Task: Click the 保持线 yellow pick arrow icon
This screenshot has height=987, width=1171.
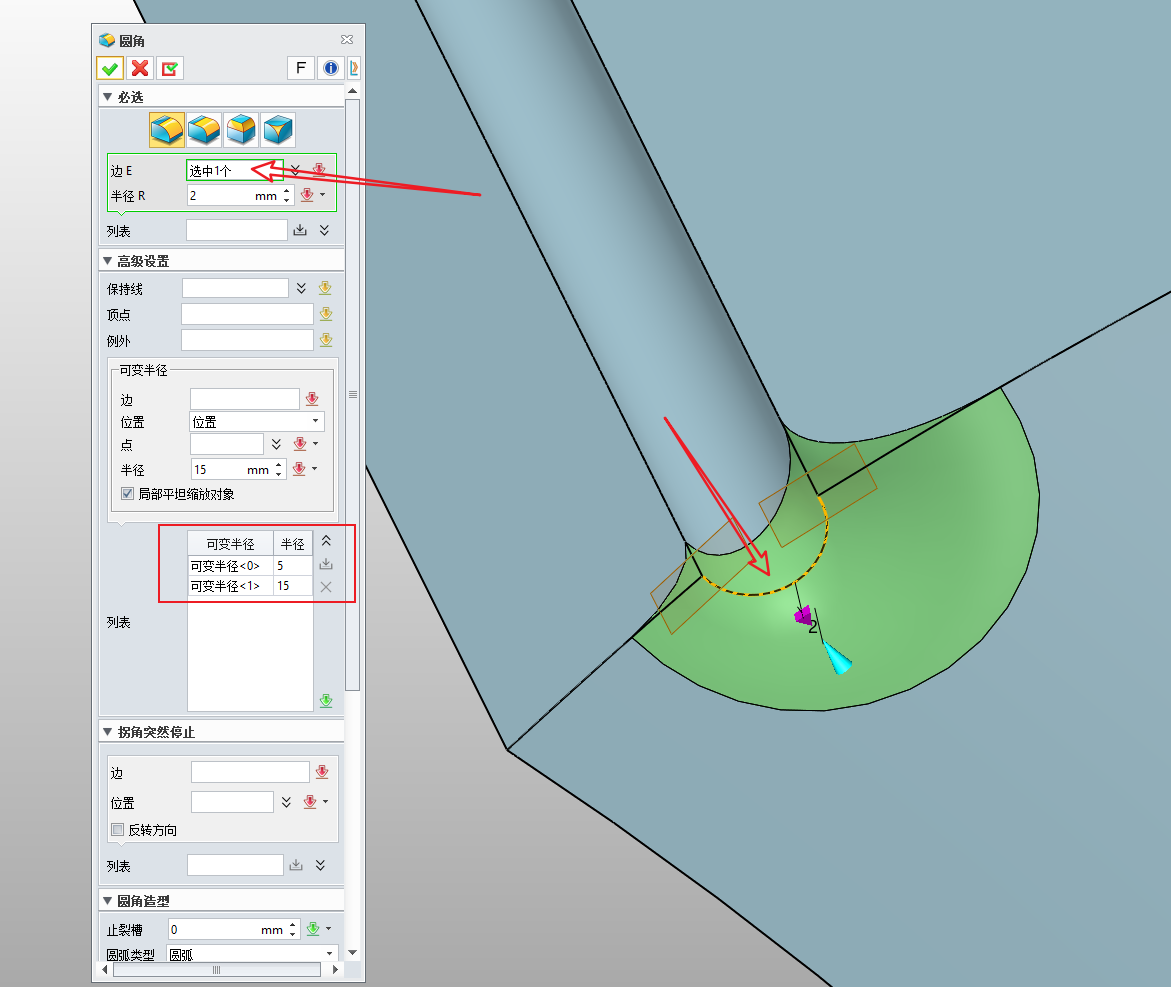Action: pos(325,288)
